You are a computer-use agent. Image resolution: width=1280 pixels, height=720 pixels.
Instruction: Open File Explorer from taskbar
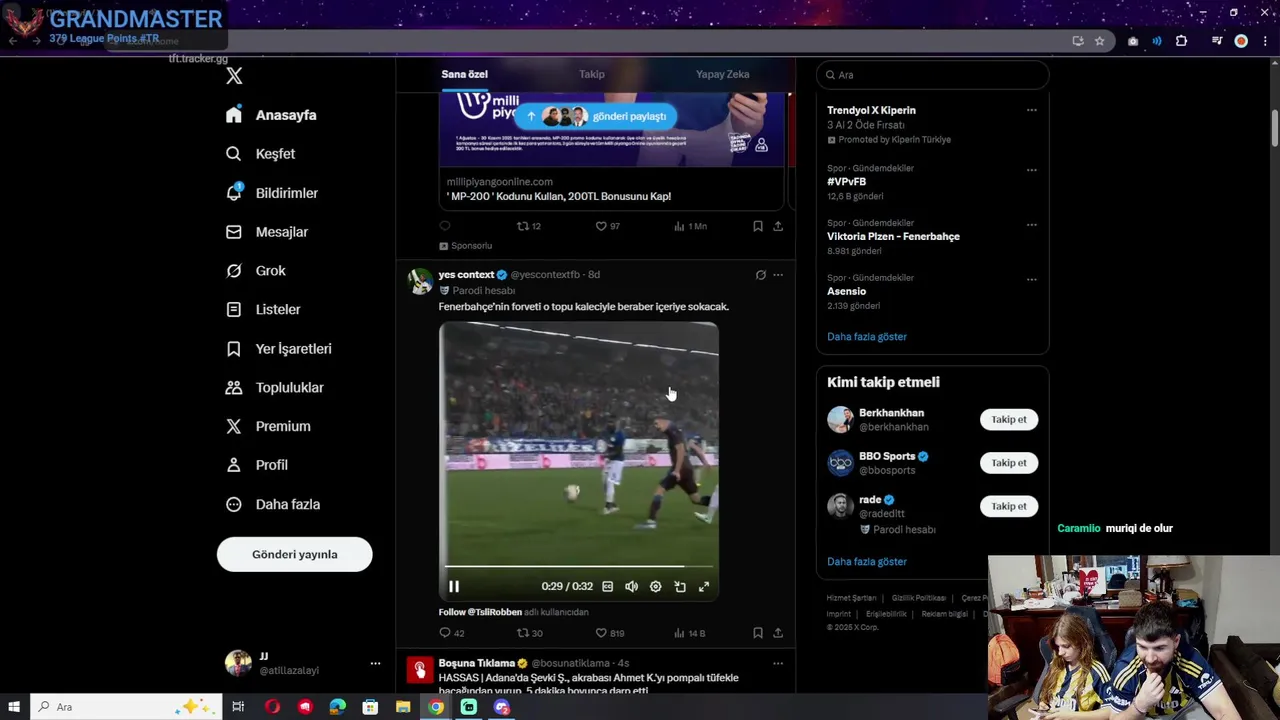point(403,707)
